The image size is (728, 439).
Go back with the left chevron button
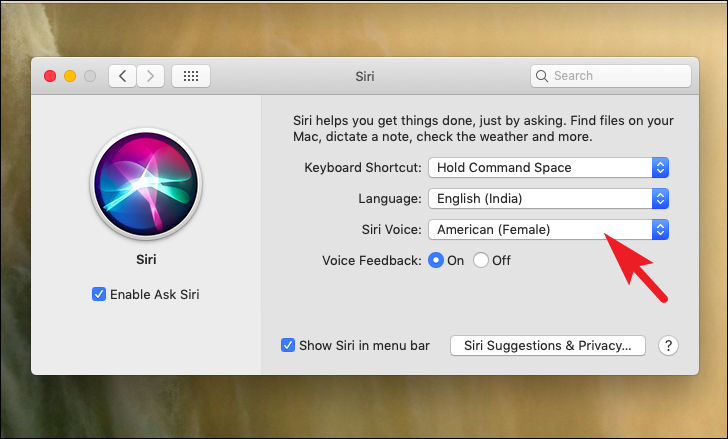coord(122,76)
